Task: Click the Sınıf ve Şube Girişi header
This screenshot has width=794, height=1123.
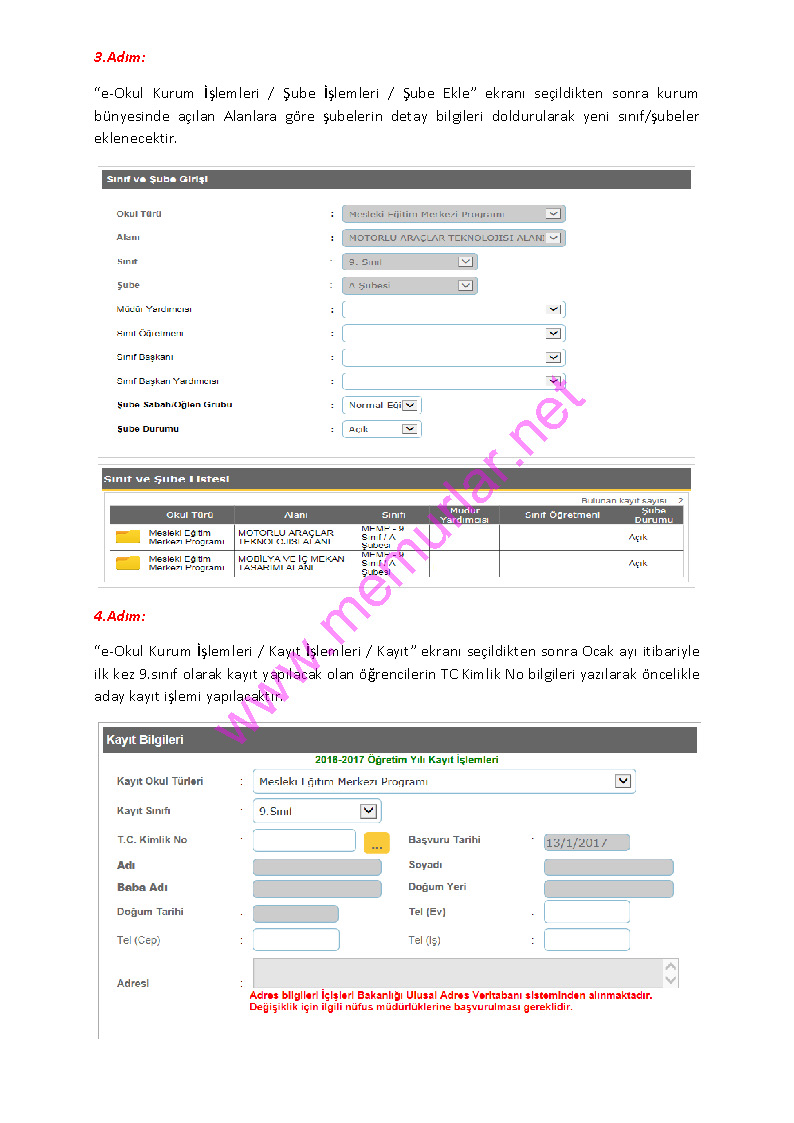Action: (396, 179)
